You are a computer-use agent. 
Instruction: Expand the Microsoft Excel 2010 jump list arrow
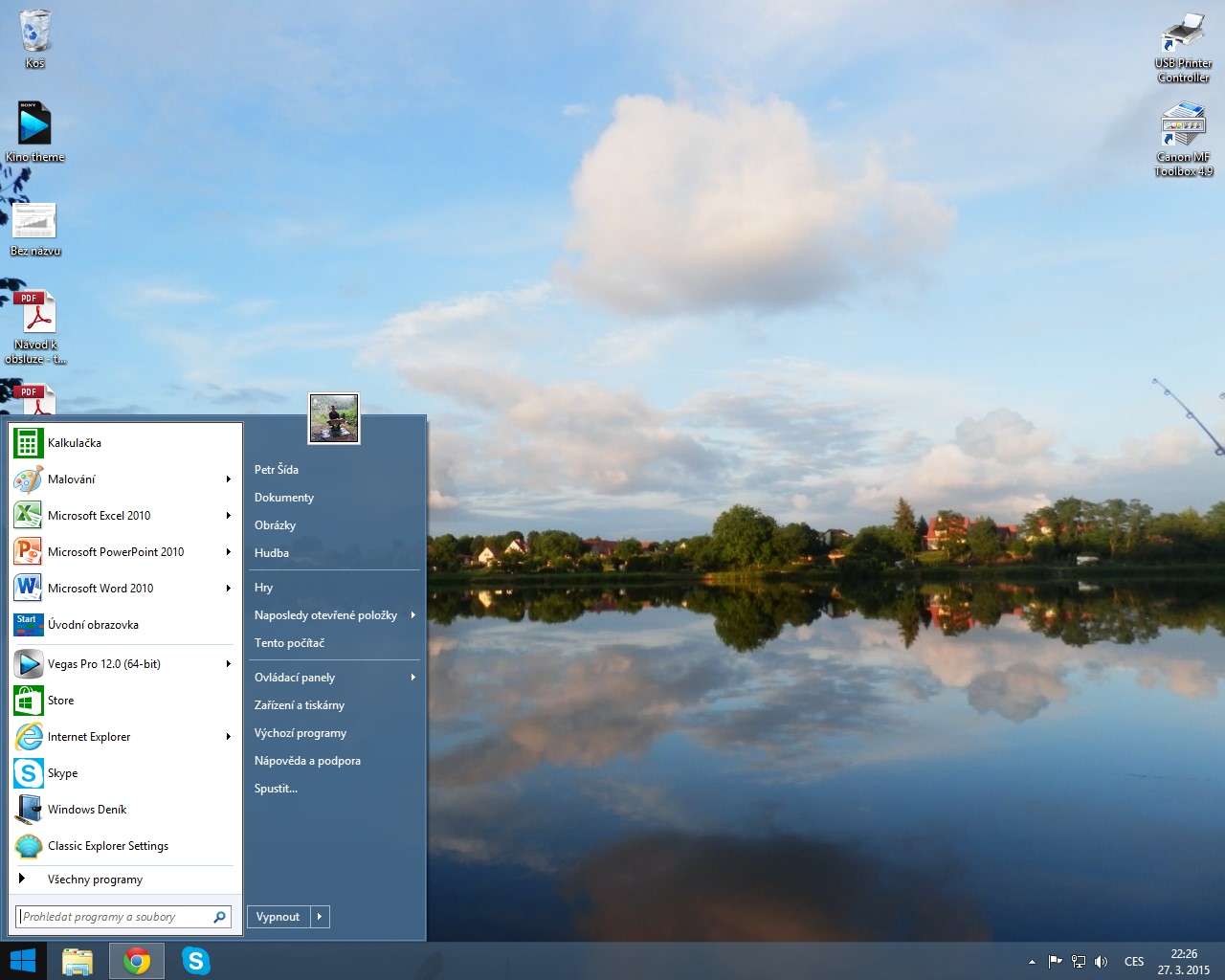229,516
